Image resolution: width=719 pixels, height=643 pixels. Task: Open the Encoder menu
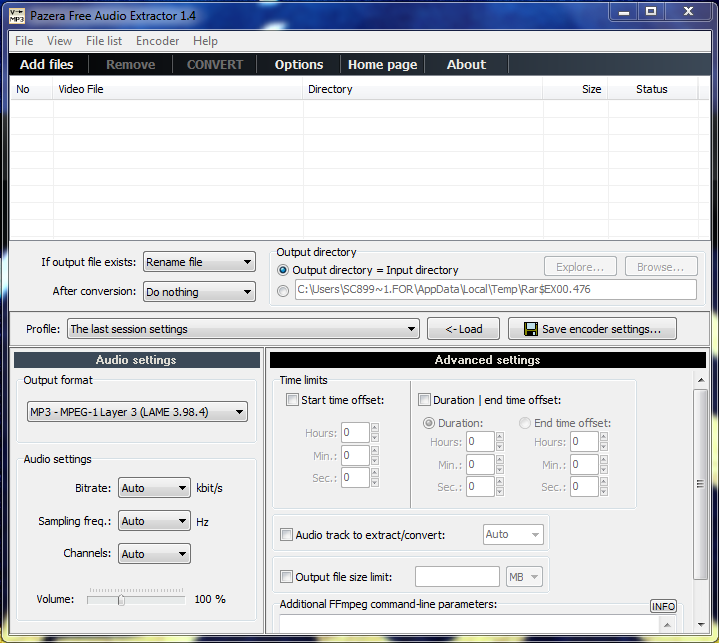(x=157, y=41)
